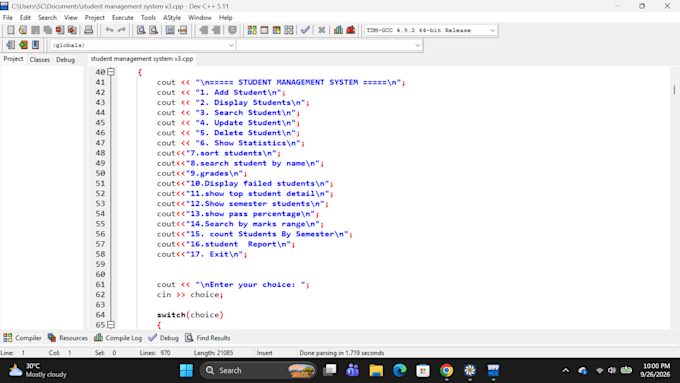Open Google Chrome from the taskbar
Screen dimensions: 680x383
446,370
